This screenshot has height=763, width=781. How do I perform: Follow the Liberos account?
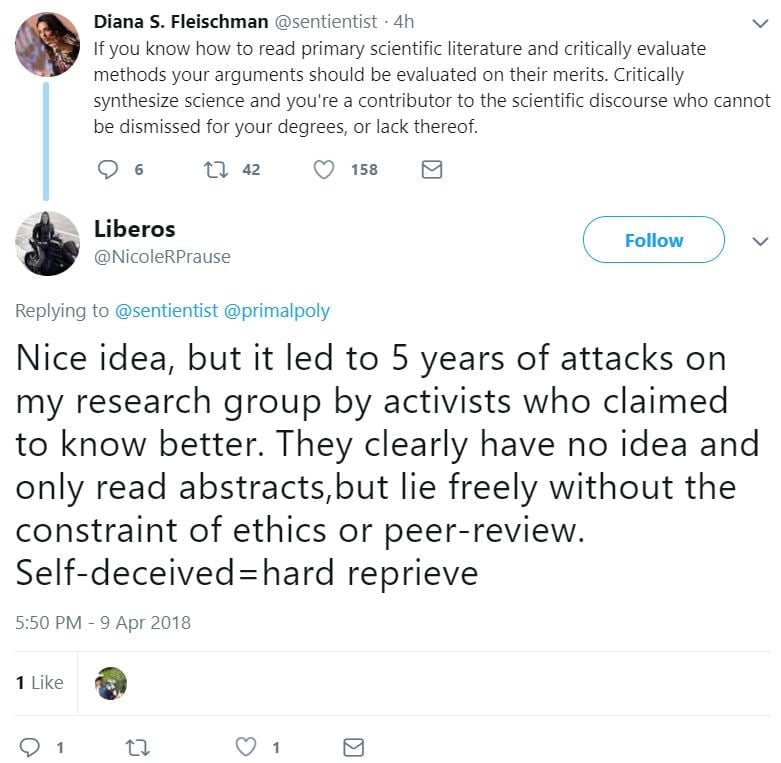coord(653,241)
